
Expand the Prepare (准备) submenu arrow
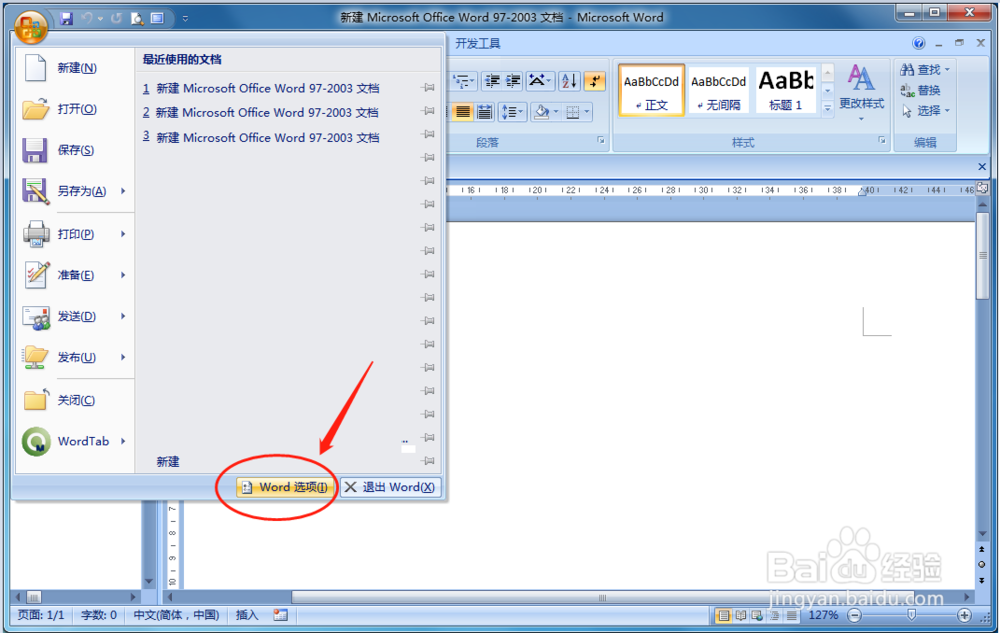pos(123,275)
